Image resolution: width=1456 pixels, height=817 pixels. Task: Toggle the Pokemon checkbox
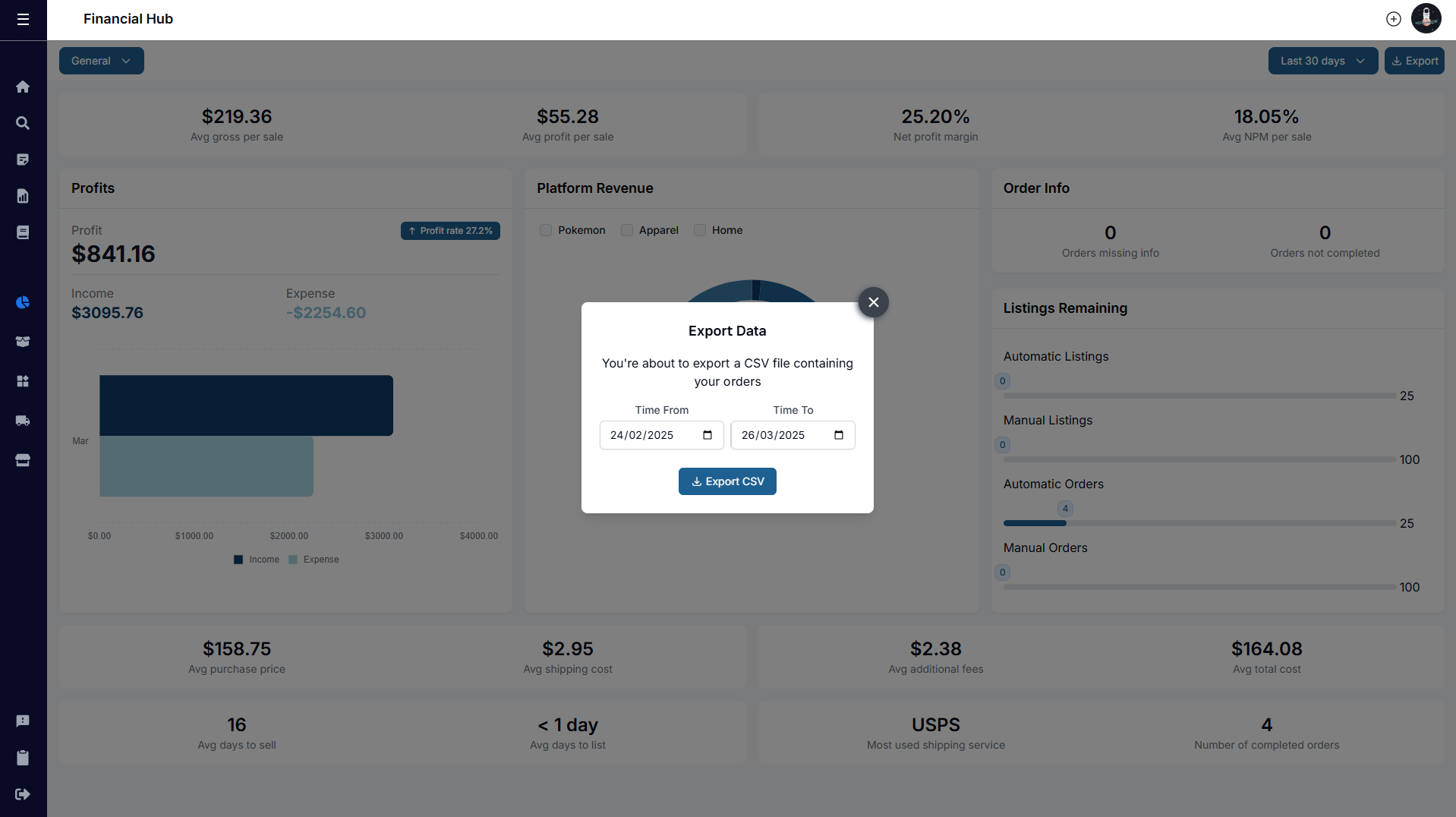click(x=546, y=230)
